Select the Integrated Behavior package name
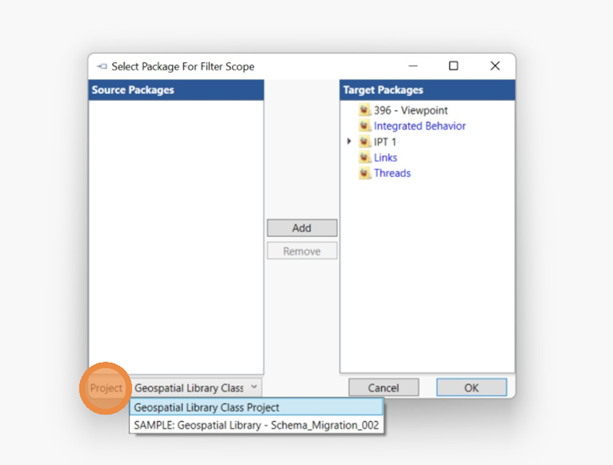Image resolution: width=613 pixels, height=465 pixels. [420, 127]
